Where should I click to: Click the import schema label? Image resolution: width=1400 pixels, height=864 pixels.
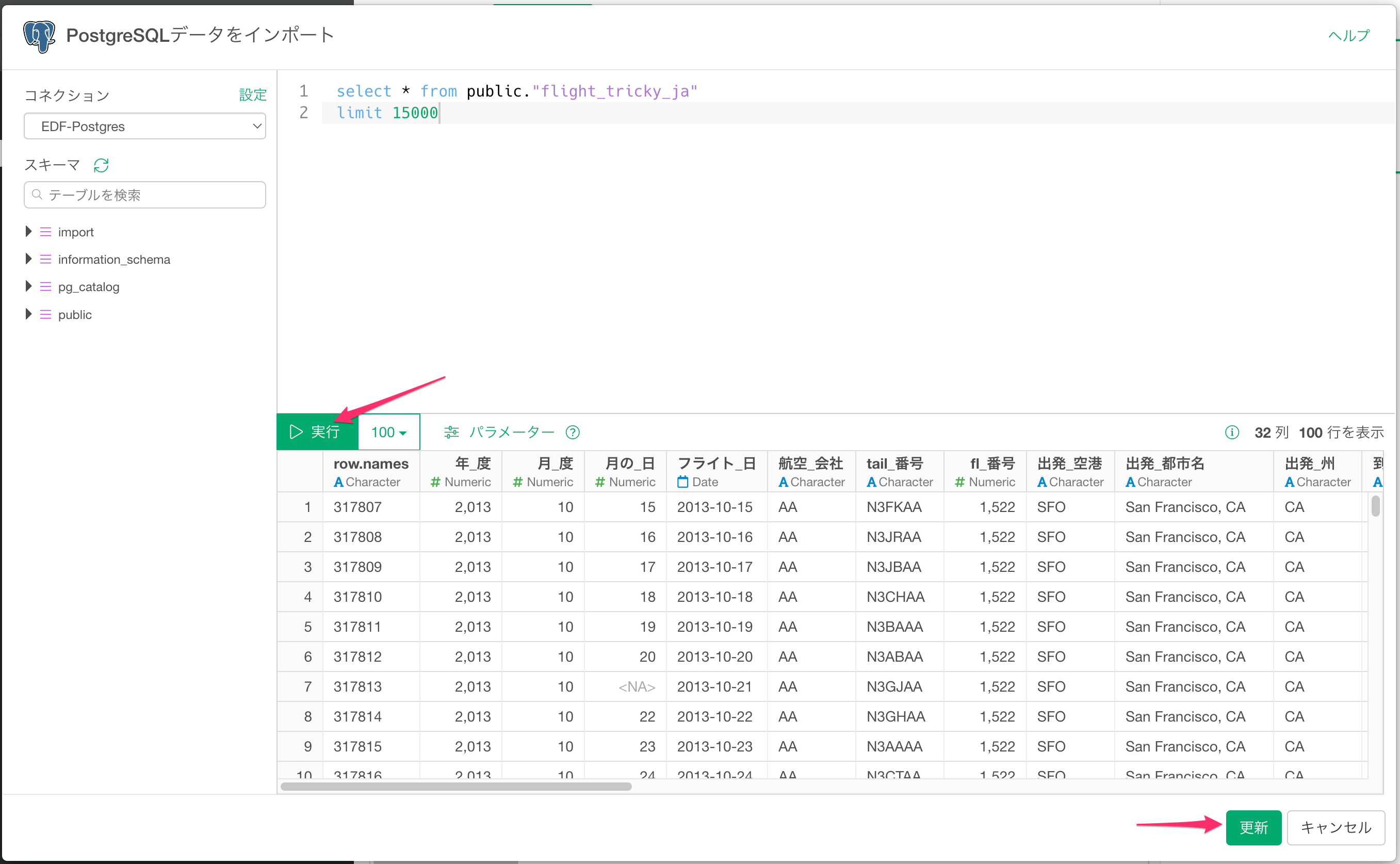click(76, 232)
